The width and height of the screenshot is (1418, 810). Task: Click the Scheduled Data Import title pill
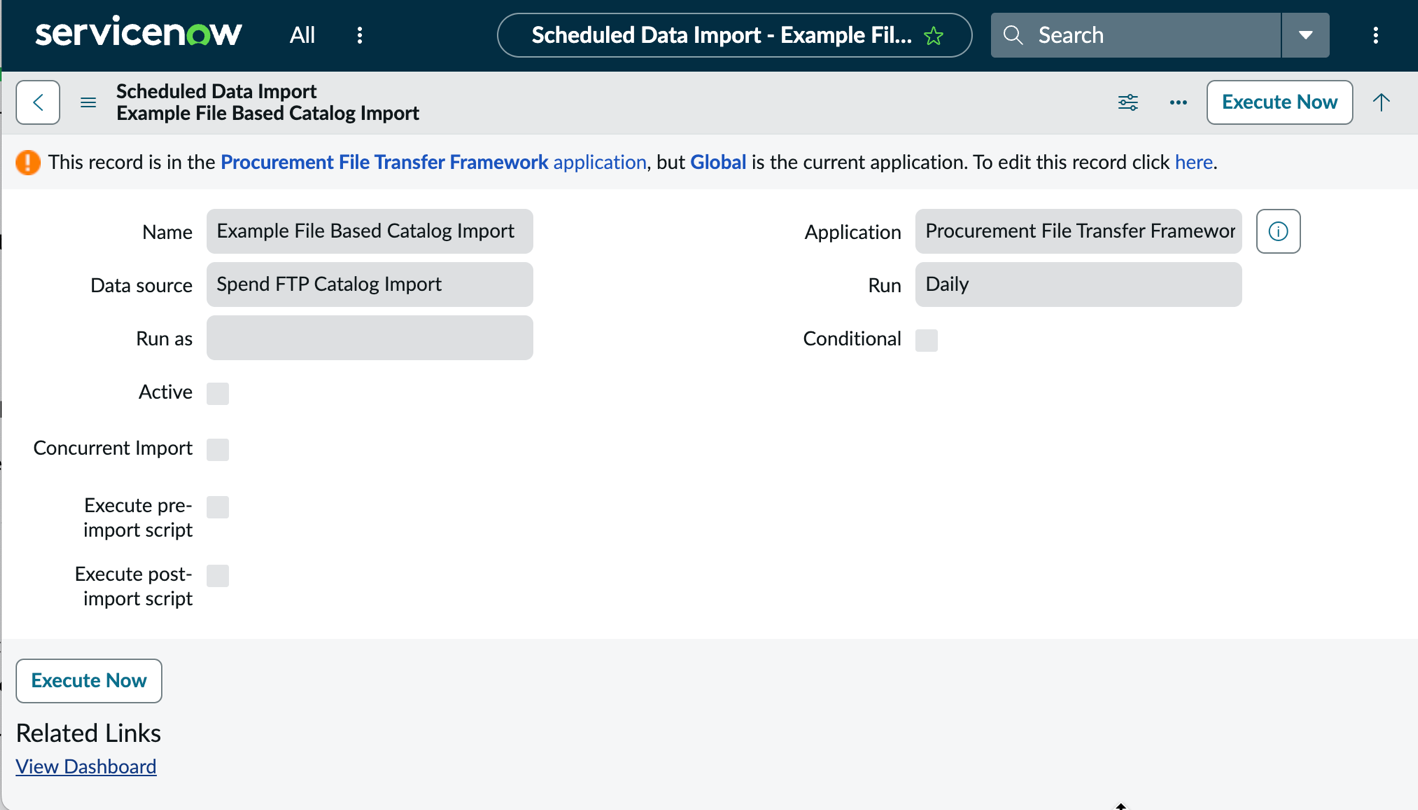(734, 35)
